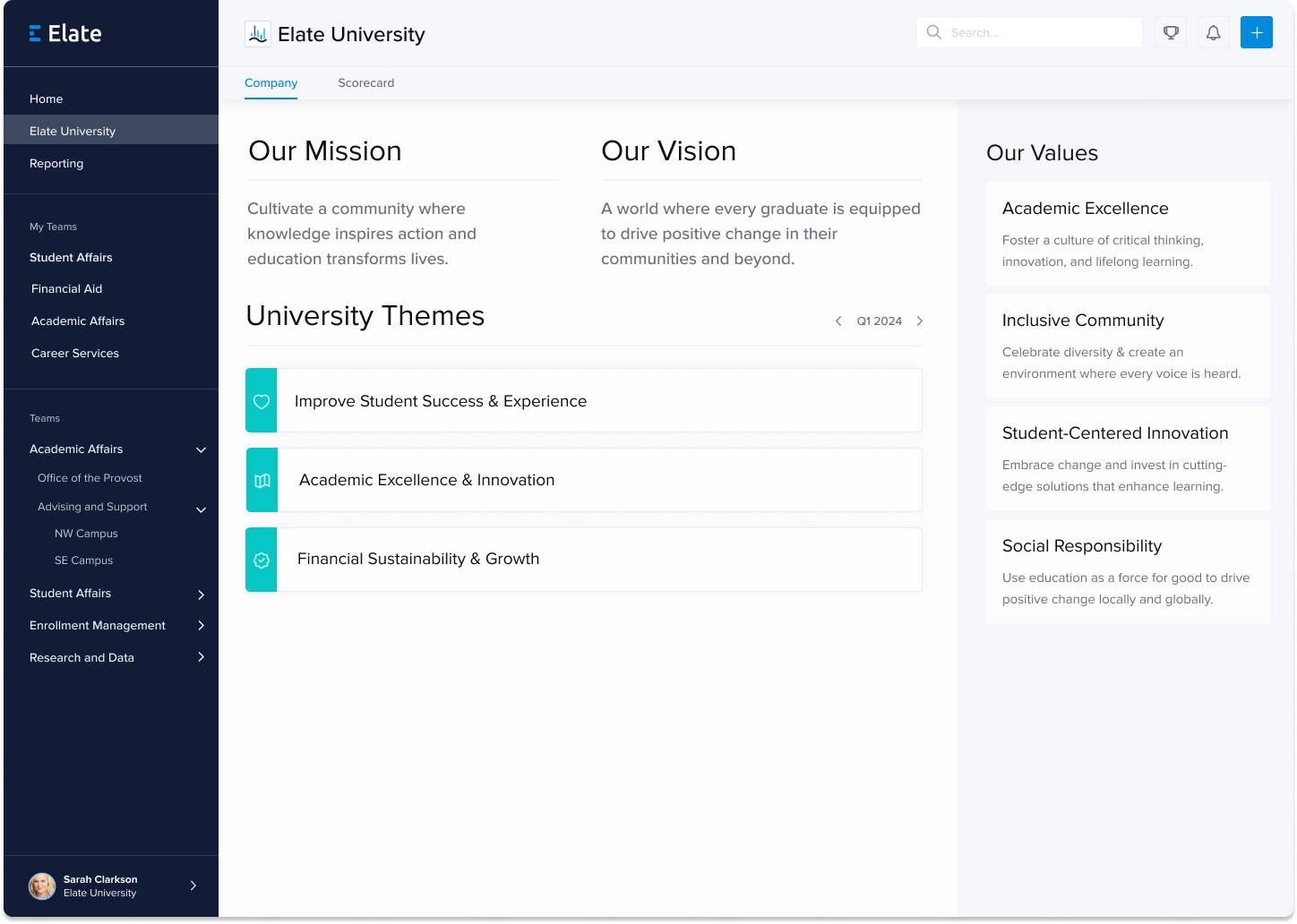Select Elate University in sidebar
1297x924 pixels.
pos(111,131)
